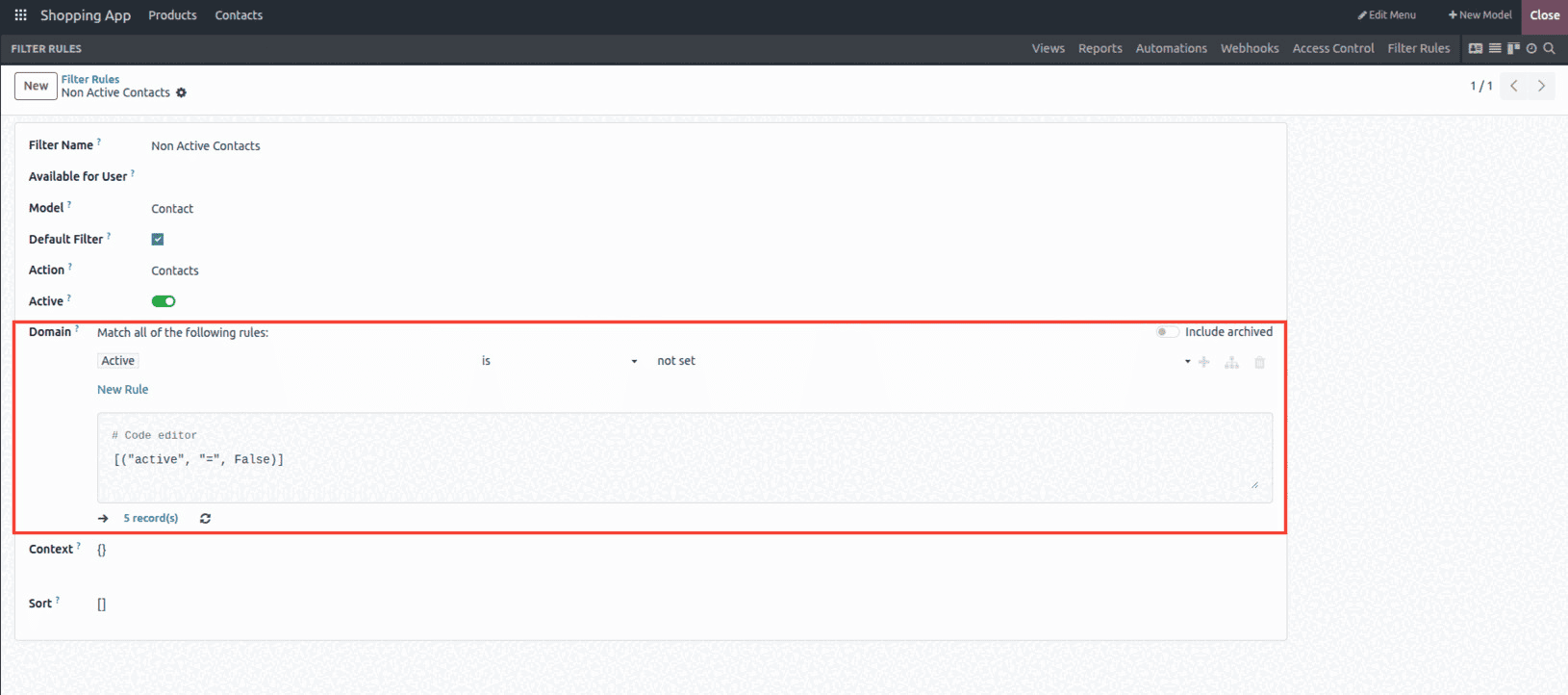
Task: Edit the Filter Name field value
Action: click(206, 146)
